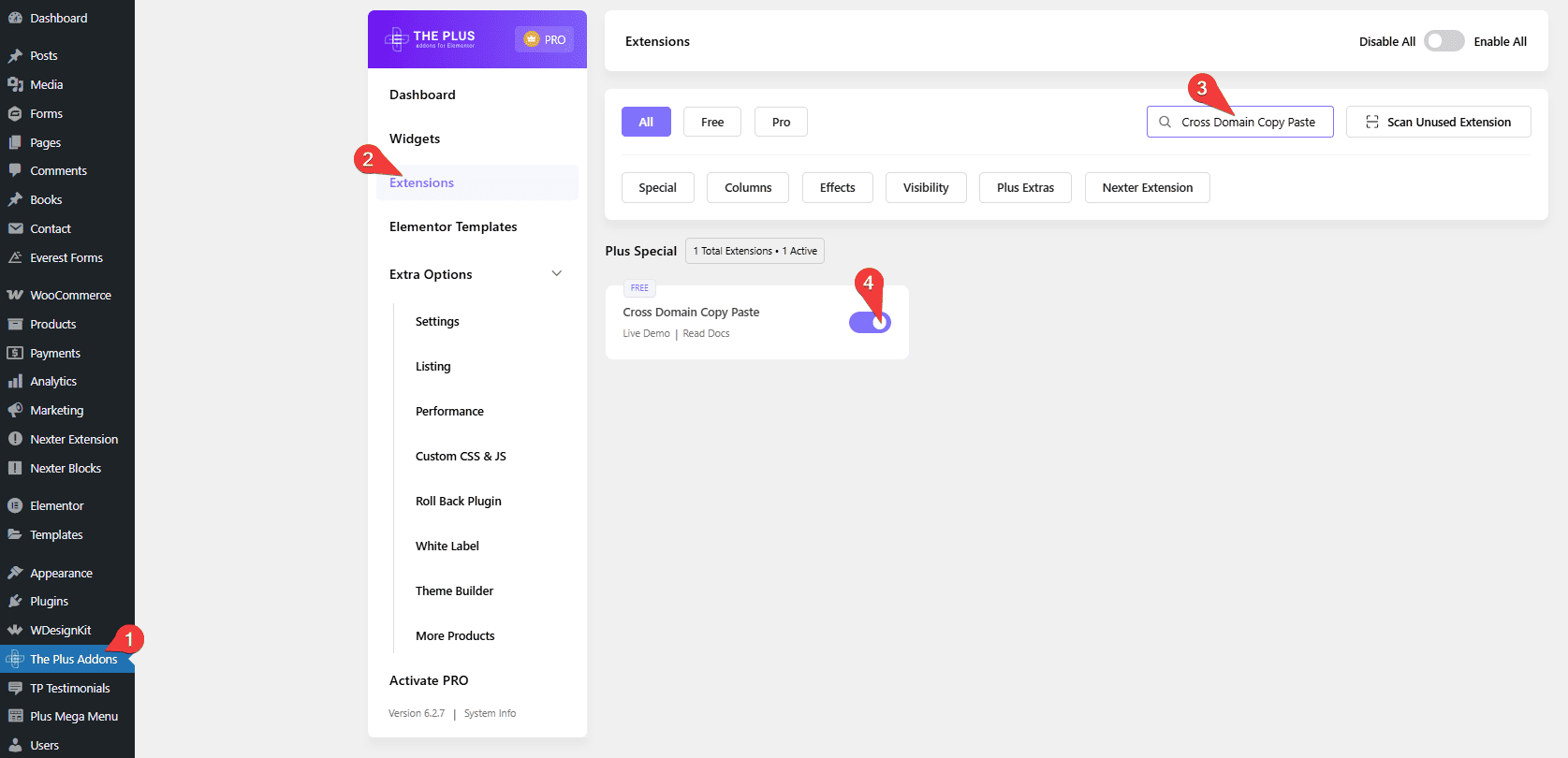The height and width of the screenshot is (758, 1568).
Task: Click the extension search field
Action: 1248,122
